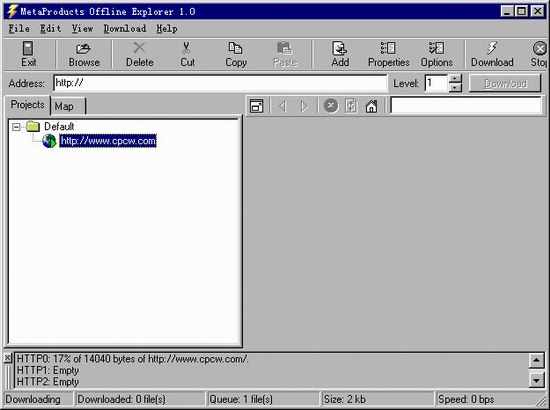Click 'Size: 2 kb' in status bar
Image resolution: width=550 pixels, height=410 pixels.
click(345, 399)
